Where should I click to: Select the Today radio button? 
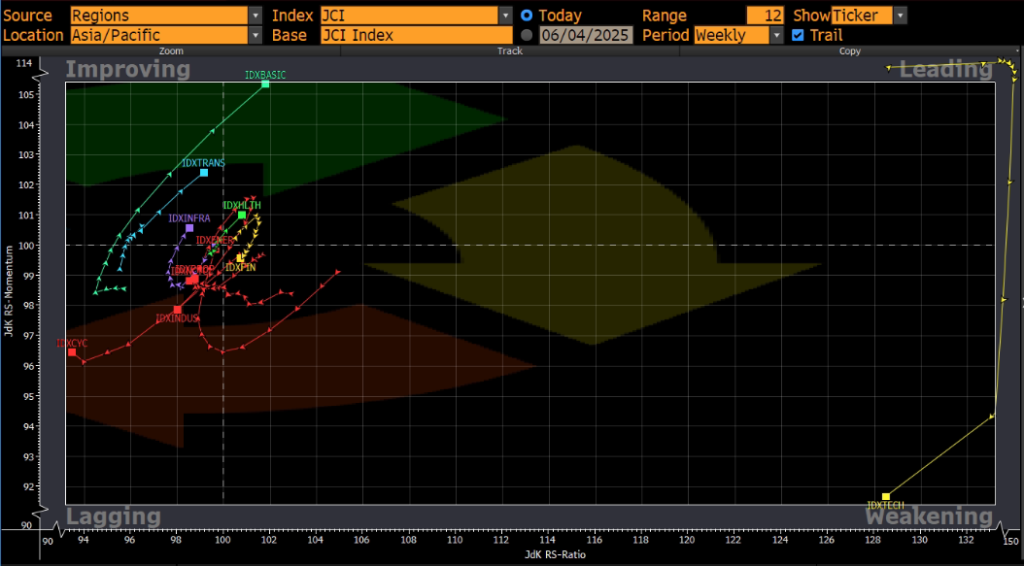coord(526,16)
